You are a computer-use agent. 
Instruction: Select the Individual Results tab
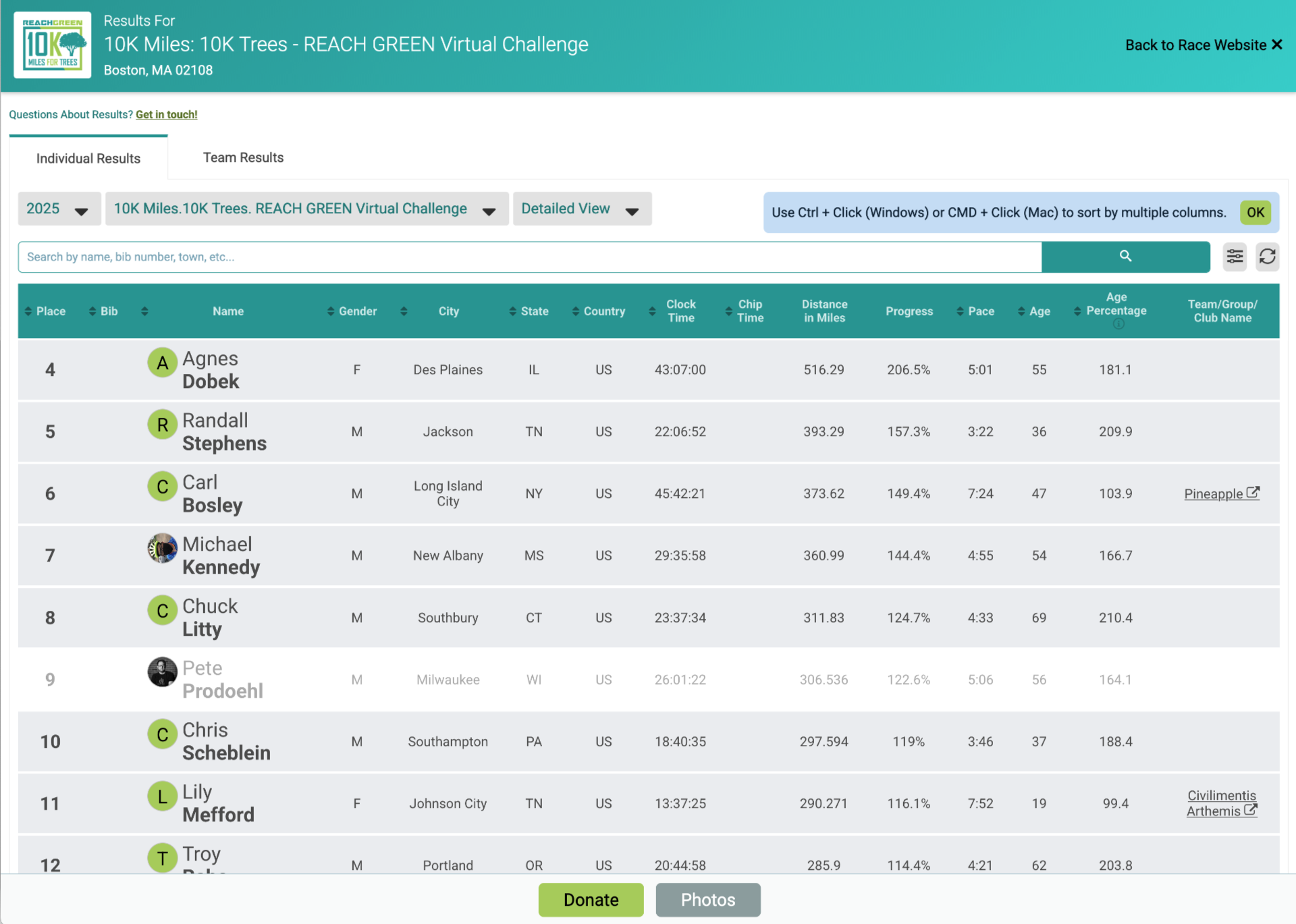88,159
